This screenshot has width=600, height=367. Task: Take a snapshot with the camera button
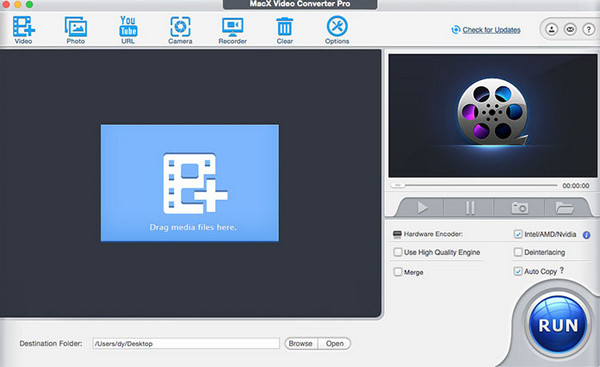(x=520, y=208)
